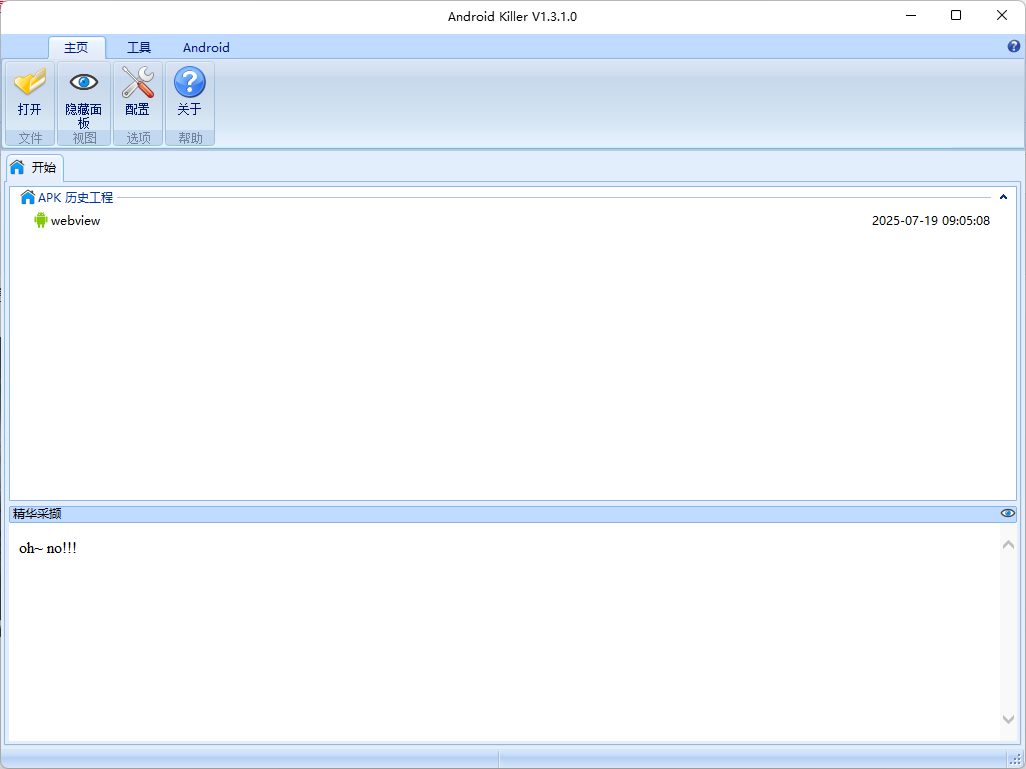
Task: Click the resize grip in the status bar
Action: pyautogui.click(x=1015, y=759)
